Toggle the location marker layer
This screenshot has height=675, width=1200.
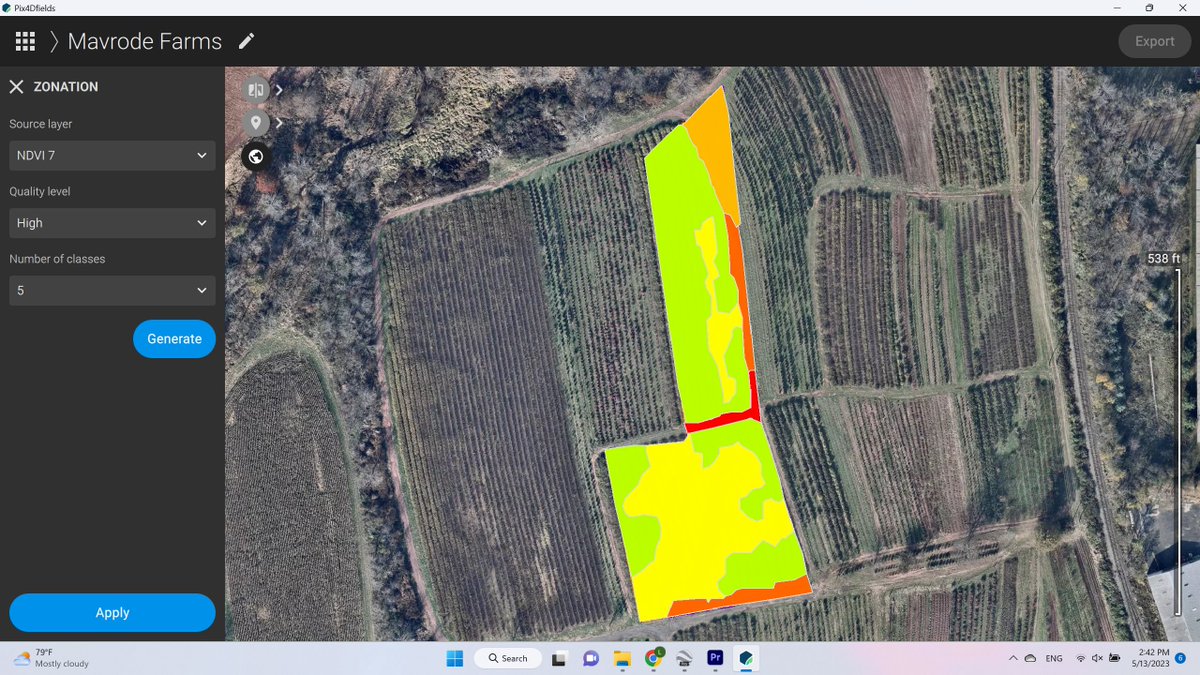point(255,122)
